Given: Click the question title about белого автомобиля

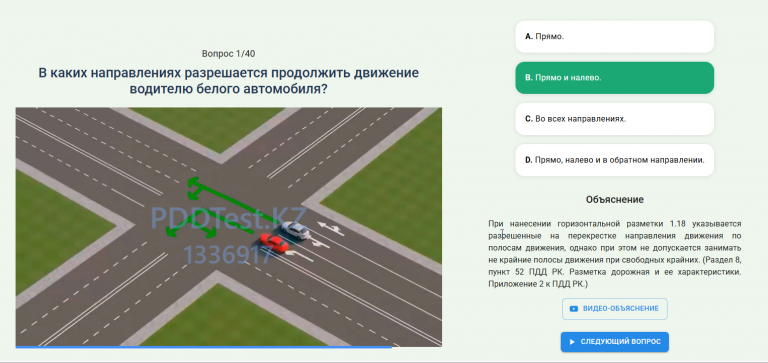Looking at the screenshot, I should (228, 81).
